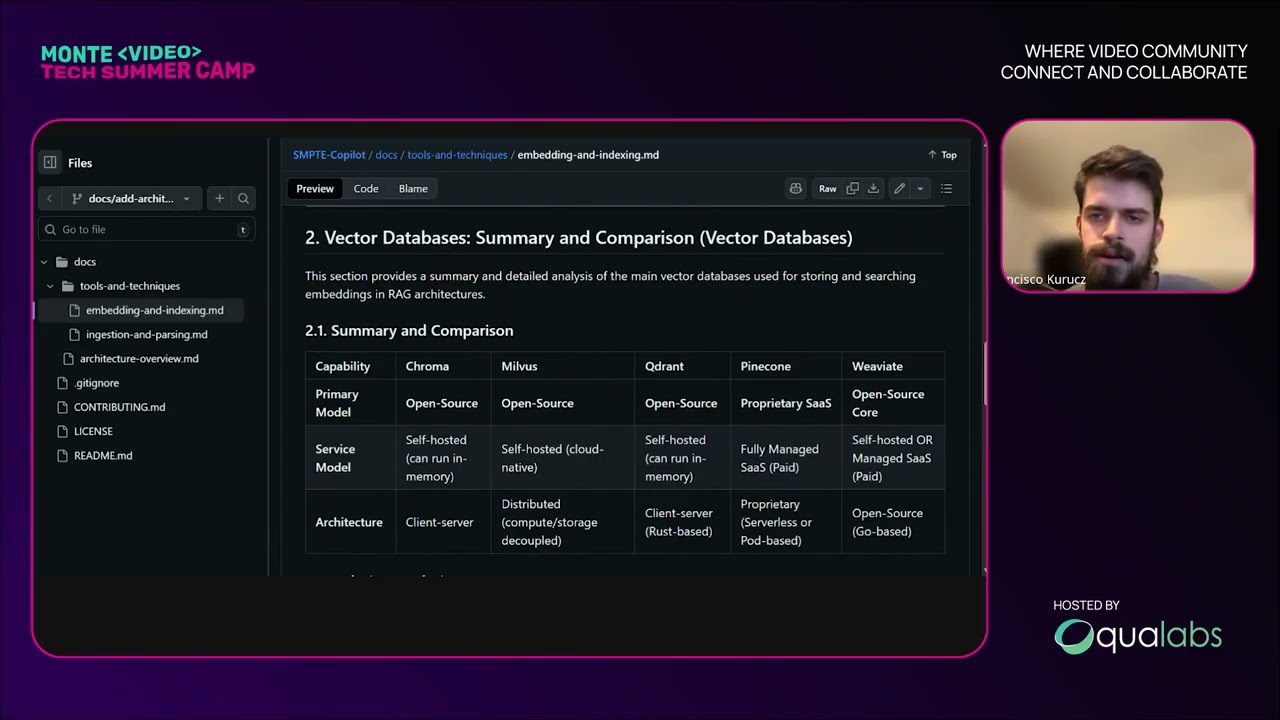Follow the SMPTE-Copilot breadcrumb link
Image resolution: width=1280 pixels, height=720 pixels.
(x=329, y=155)
